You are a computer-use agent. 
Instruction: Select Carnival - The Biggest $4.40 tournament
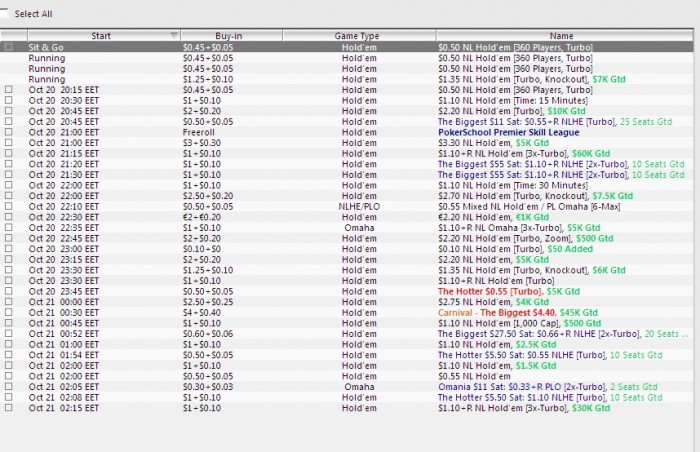click(x=518, y=313)
